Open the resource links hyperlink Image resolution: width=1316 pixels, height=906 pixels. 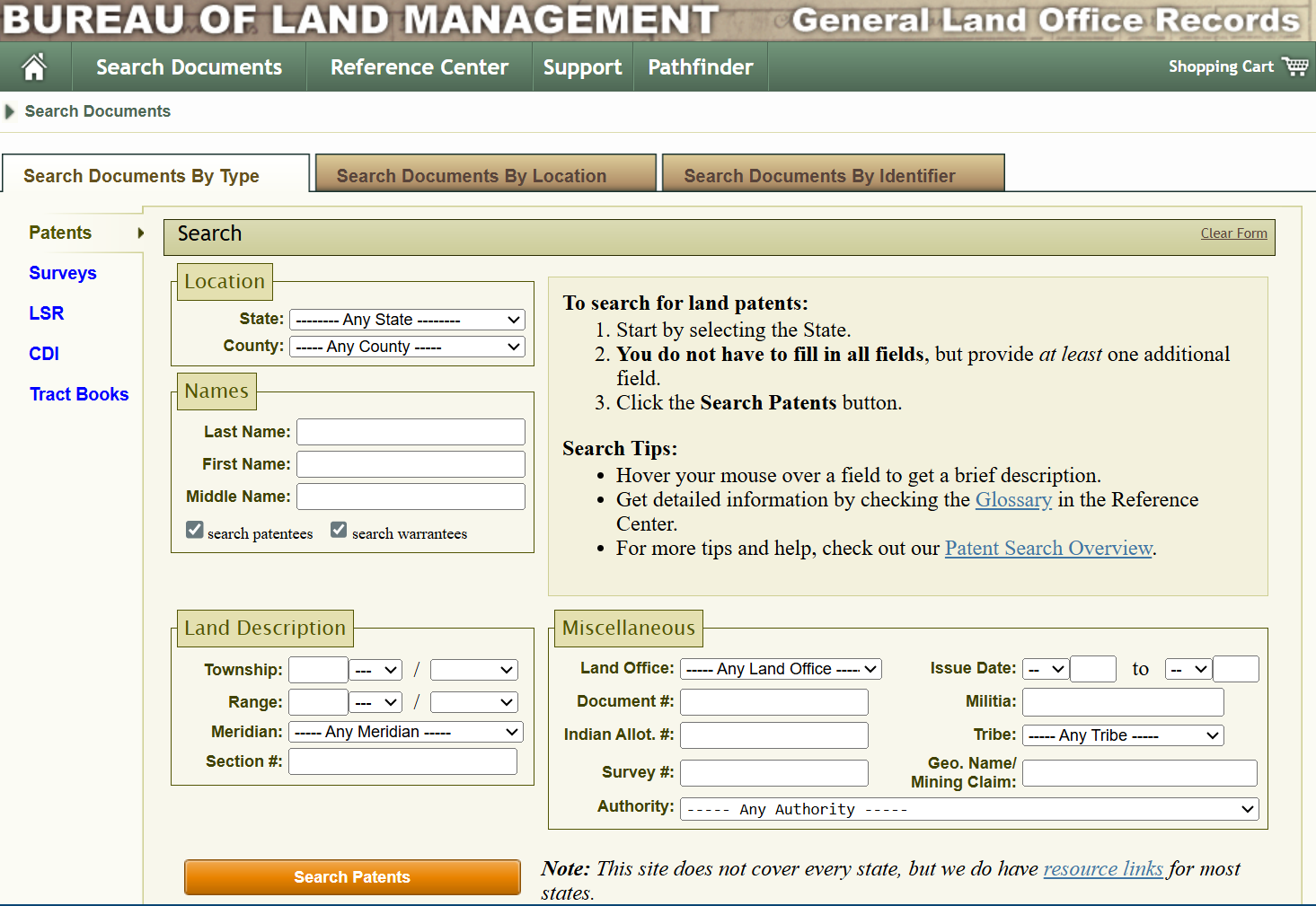click(1103, 868)
